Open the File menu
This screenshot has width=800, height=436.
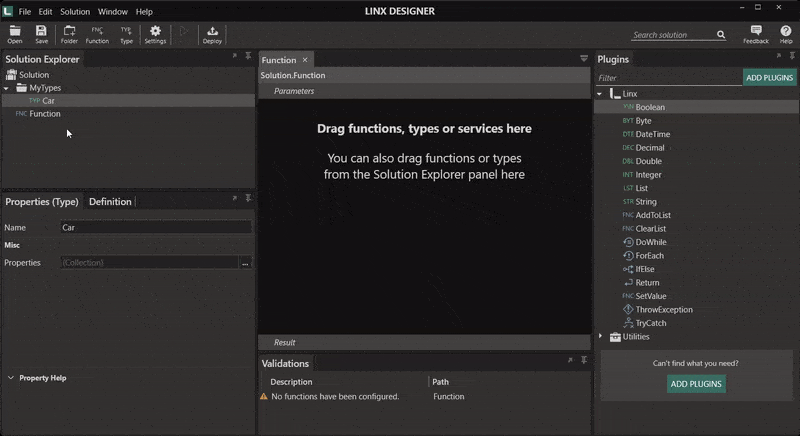pyautogui.click(x=24, y=11)
